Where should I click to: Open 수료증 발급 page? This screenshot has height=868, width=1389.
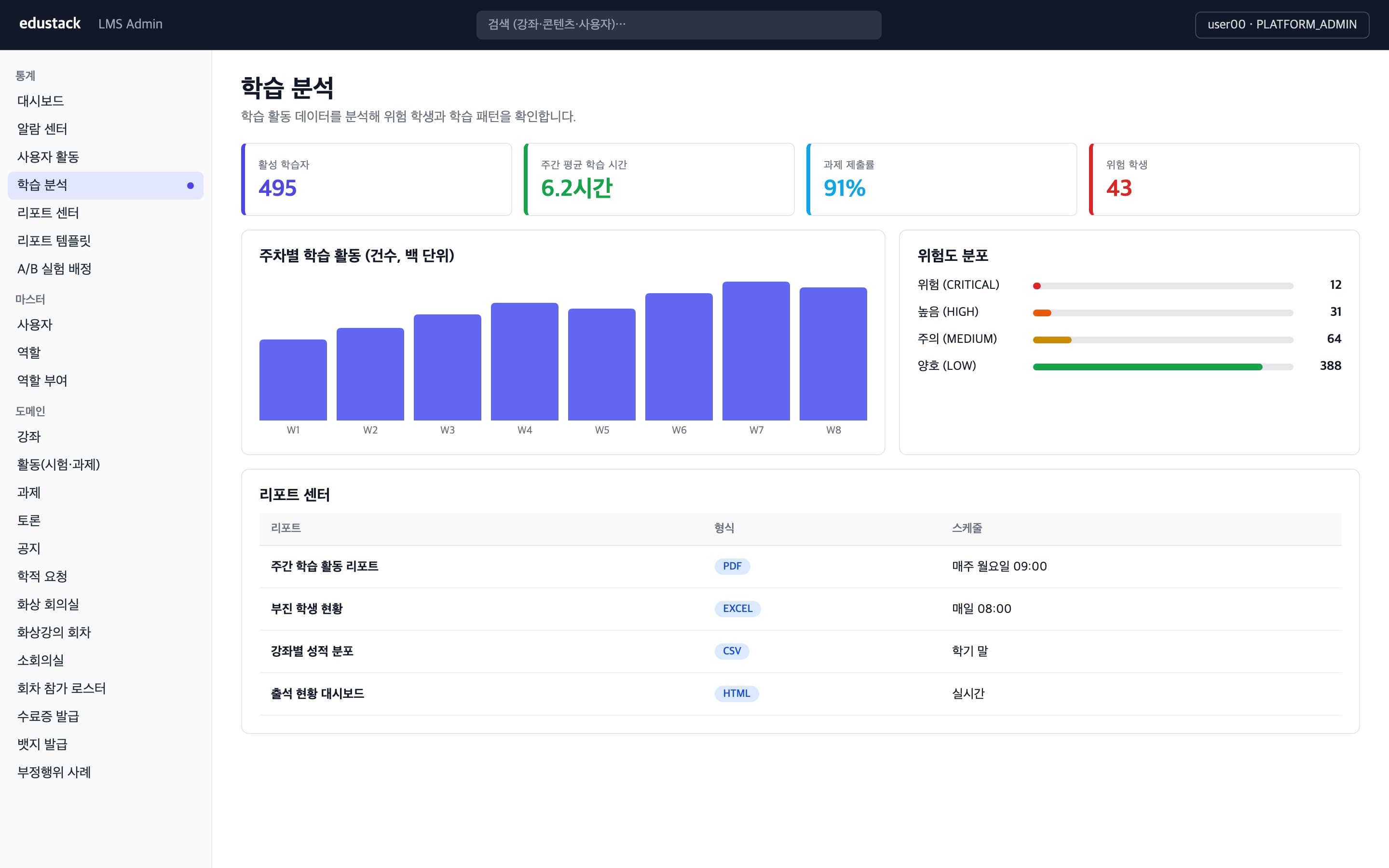106,717
